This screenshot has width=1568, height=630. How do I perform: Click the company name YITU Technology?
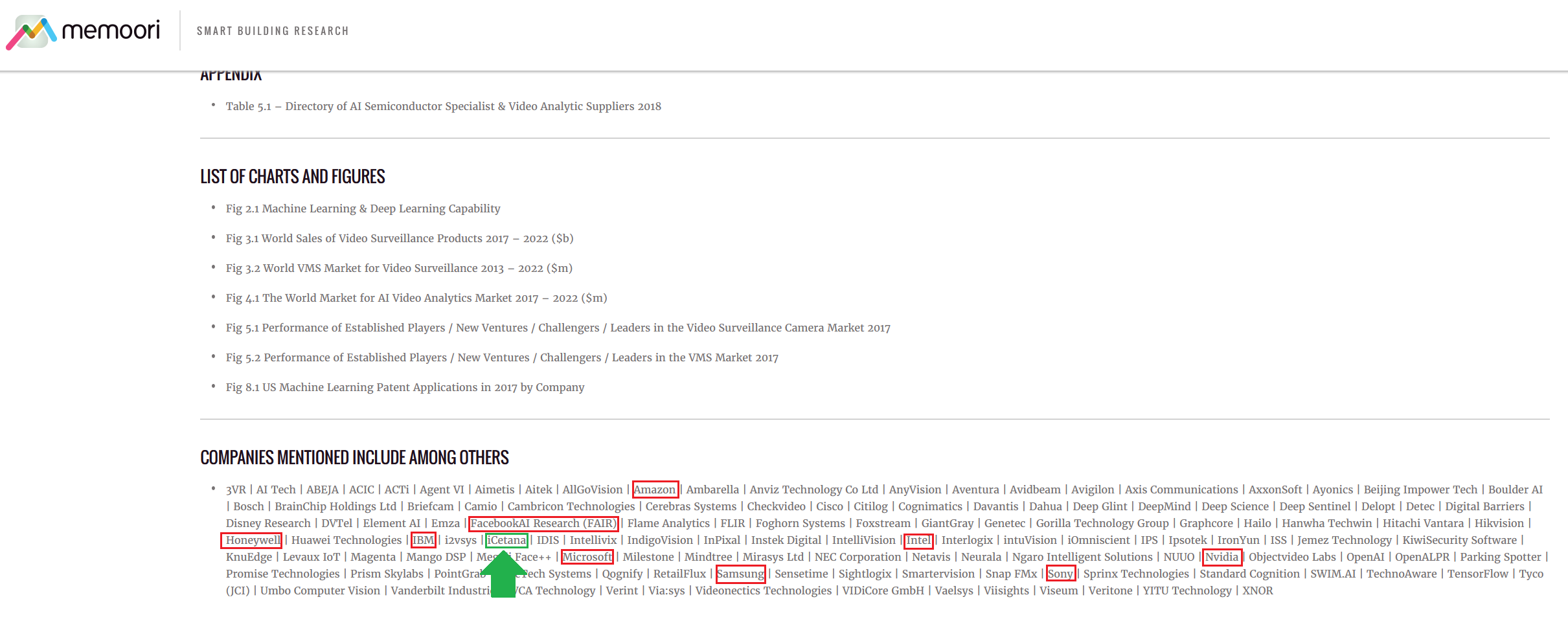tap(1187, 591)
